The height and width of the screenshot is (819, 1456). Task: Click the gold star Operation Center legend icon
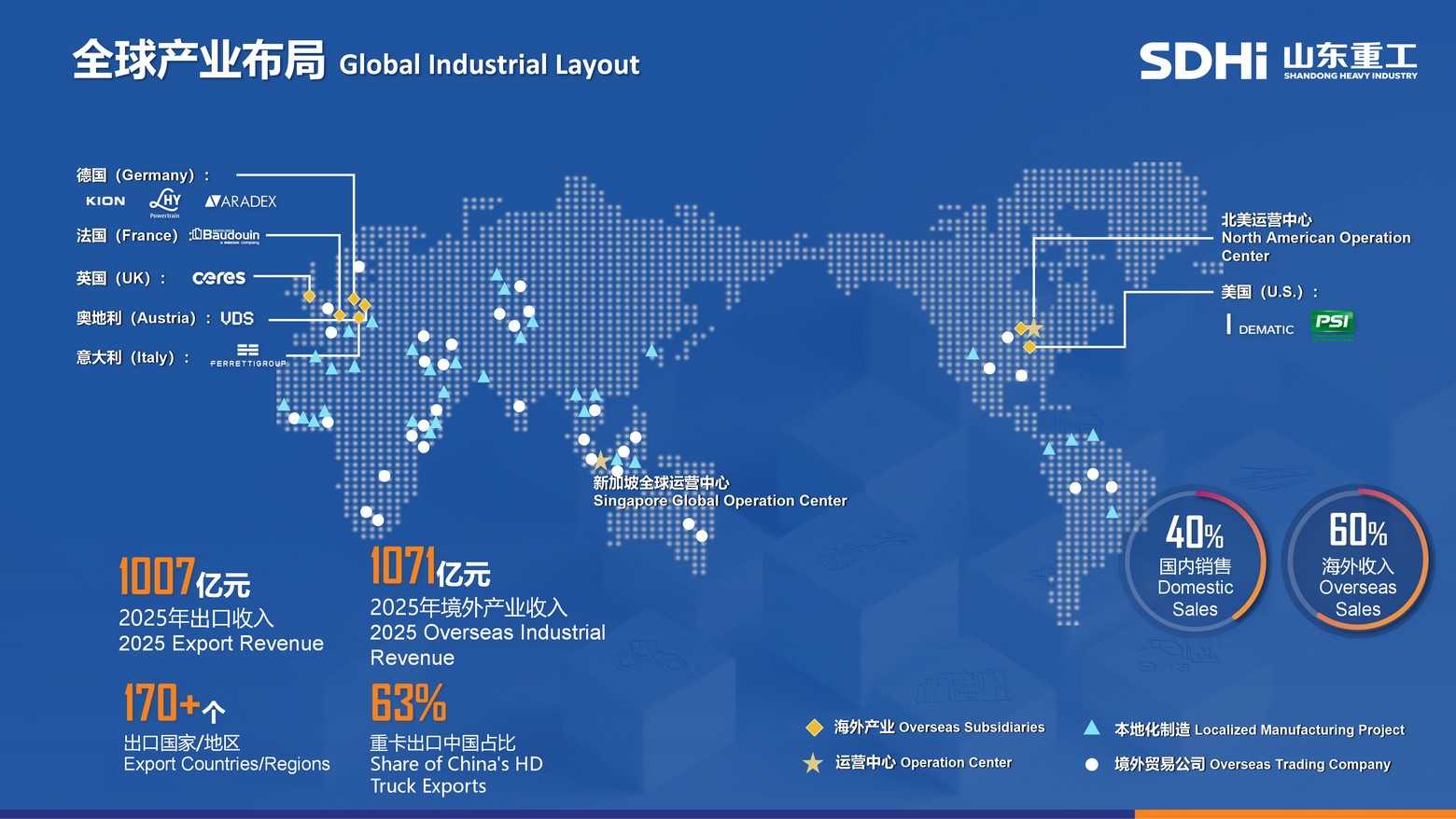tap(813, 763)
